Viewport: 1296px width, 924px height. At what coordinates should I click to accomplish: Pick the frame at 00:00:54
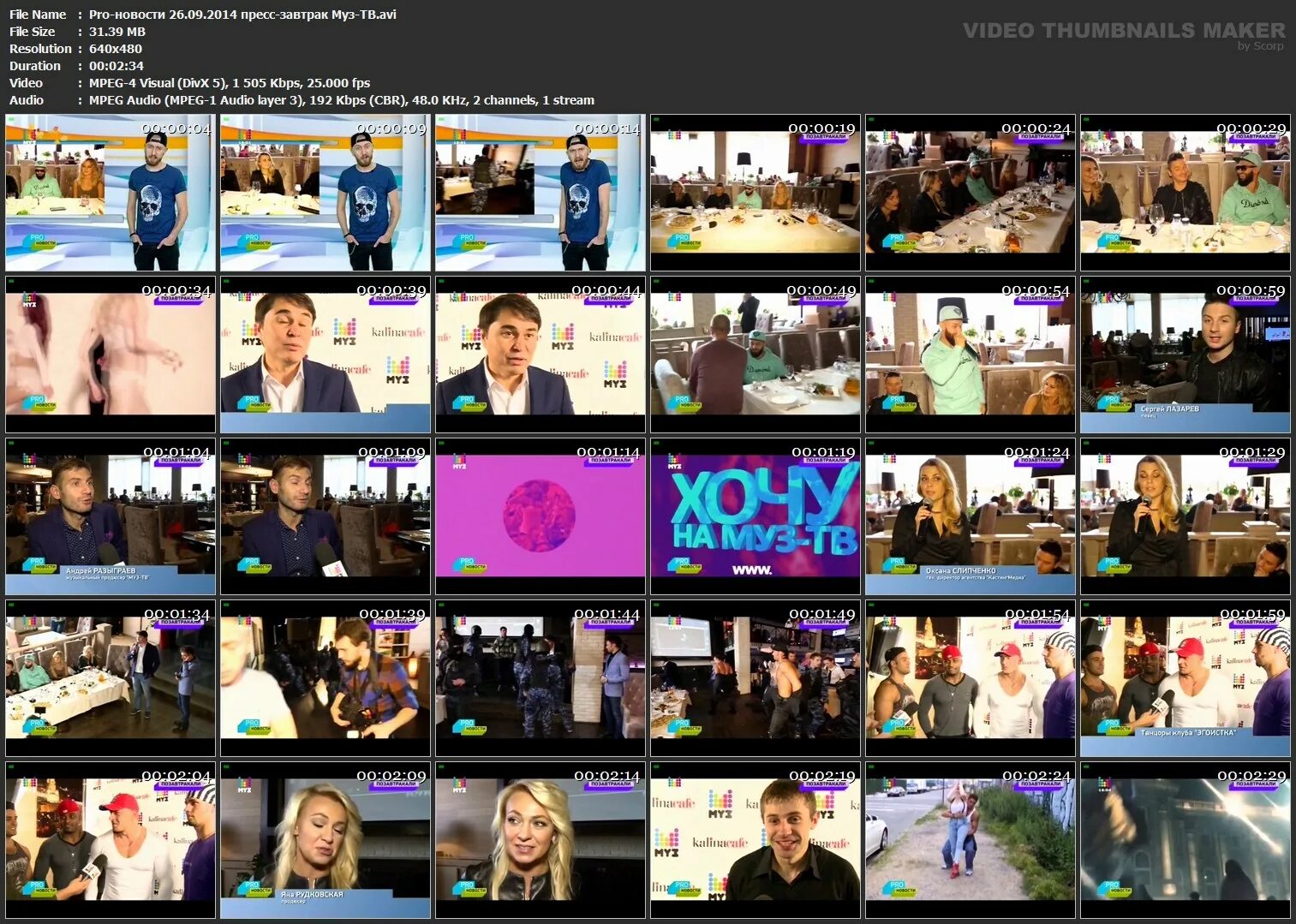pos(971,355)
